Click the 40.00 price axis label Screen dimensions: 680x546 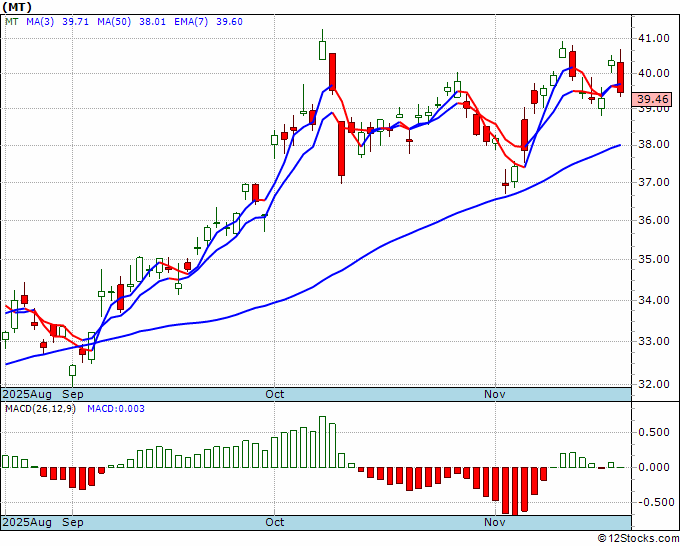(654, 73)
